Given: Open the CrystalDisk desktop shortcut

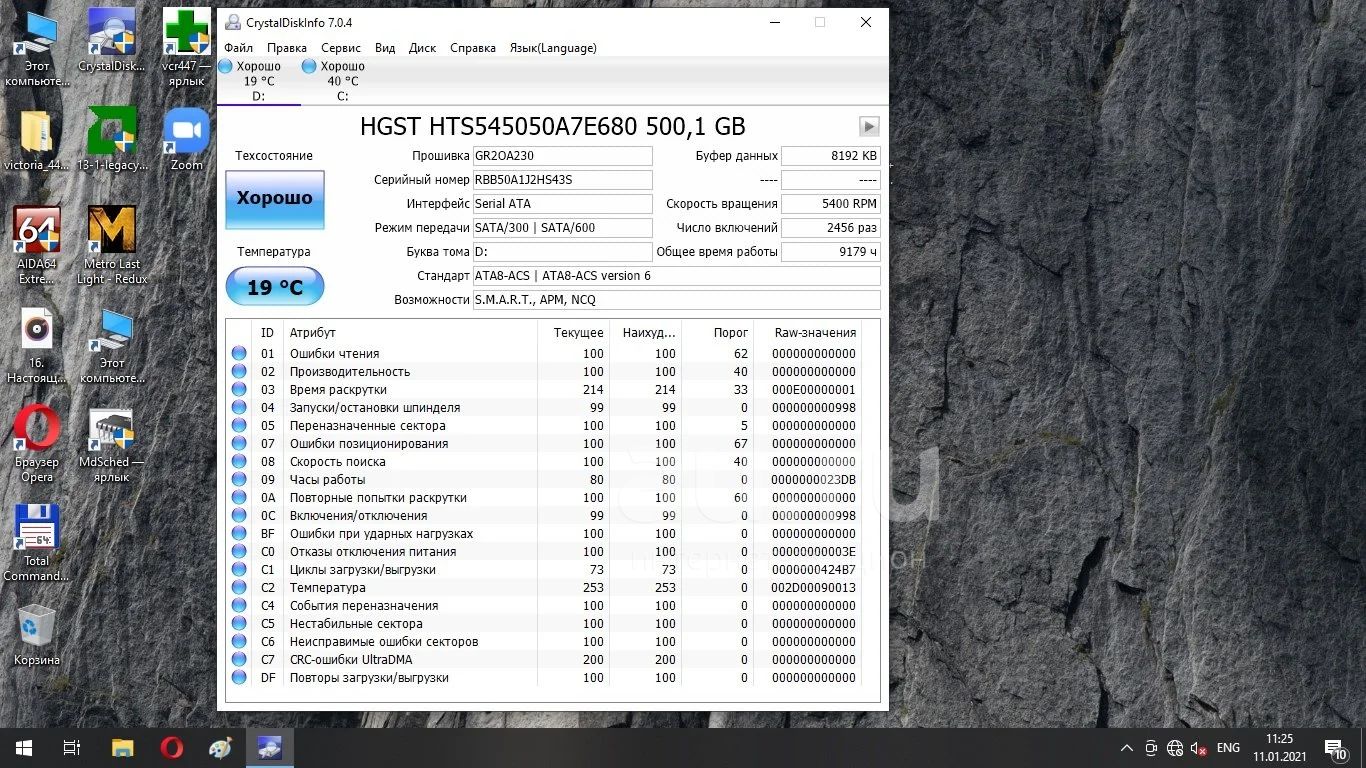Looking at the screenshot, I should click(112, 40).
